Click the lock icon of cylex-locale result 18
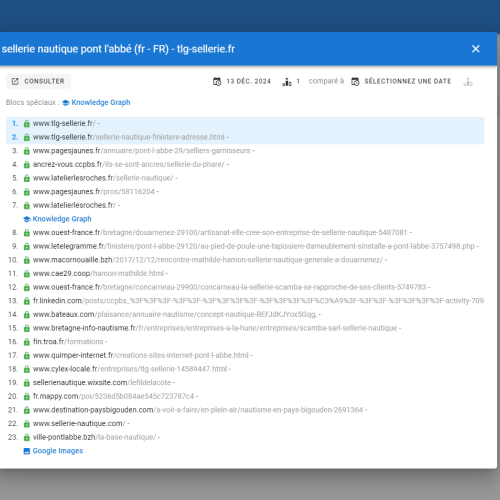The height and width of the screenshot is (500, 500). pos(27,369)
